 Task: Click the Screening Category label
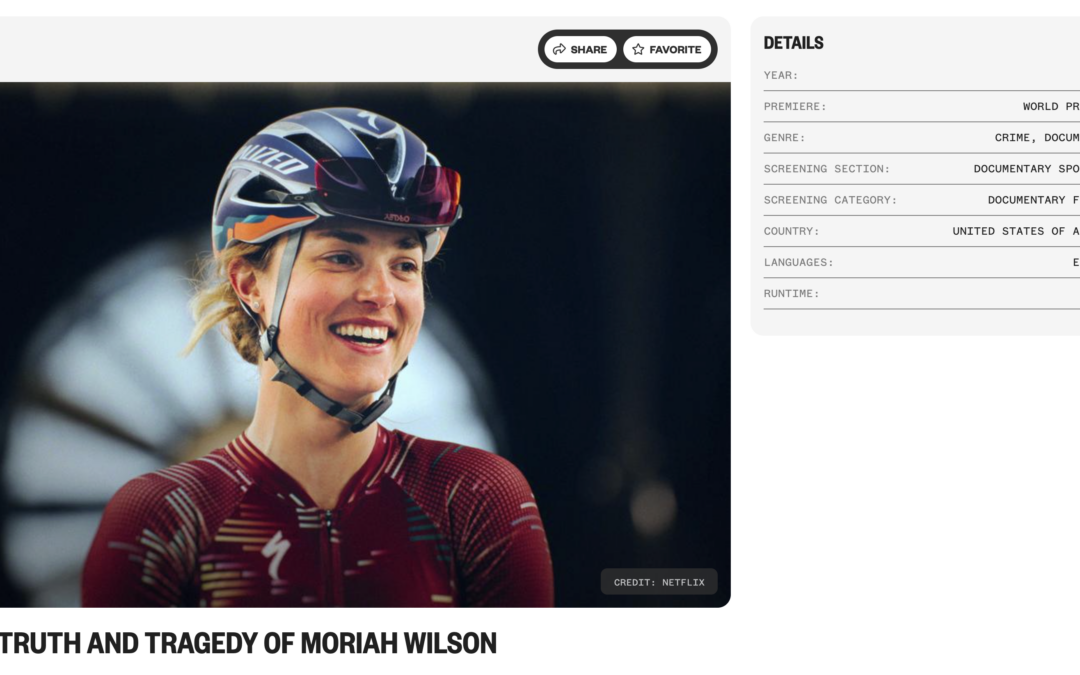click(x=830, y=200)
